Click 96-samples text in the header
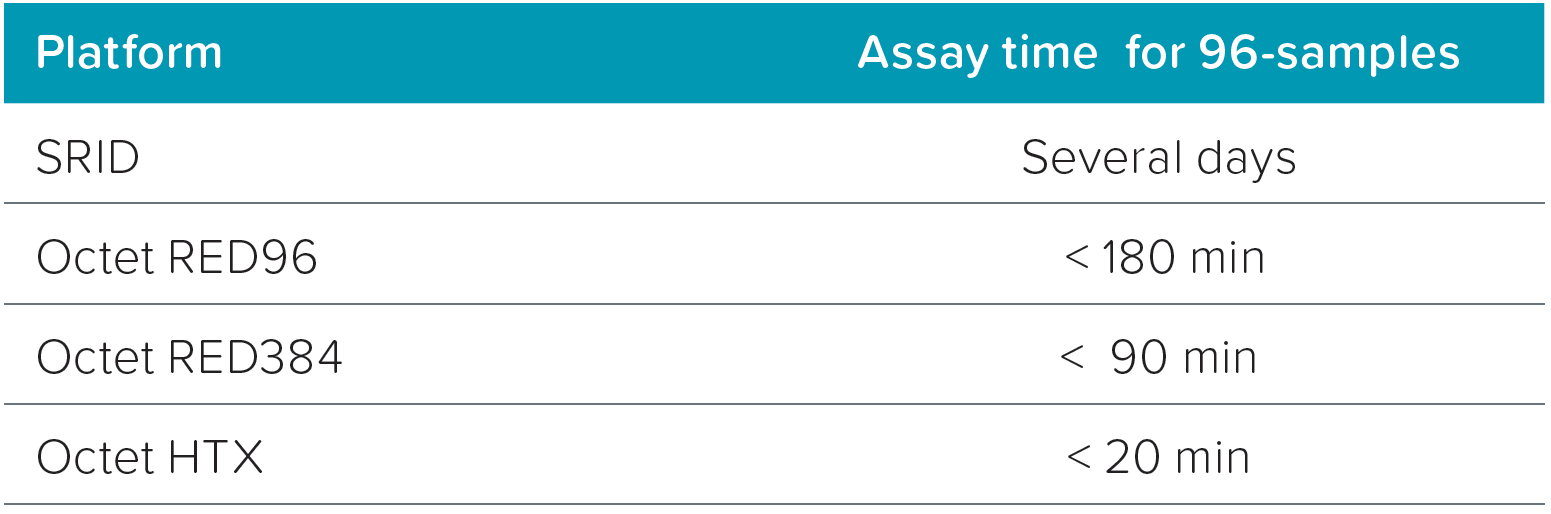This screenshot has width=1551, height=514. point(1329,53)
